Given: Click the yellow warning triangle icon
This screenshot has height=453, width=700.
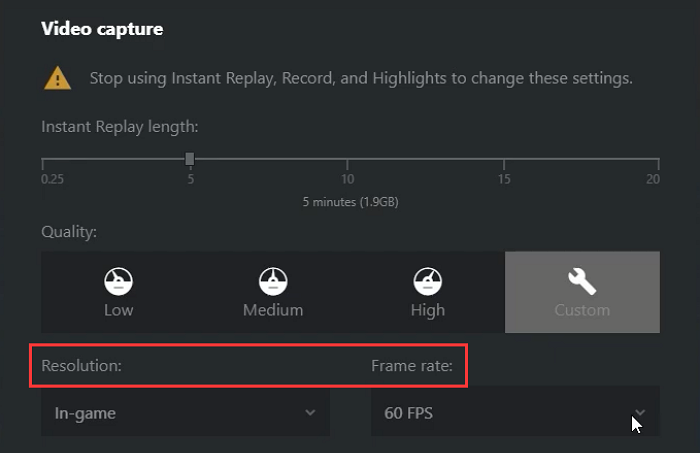Looking at the screenshot, I should (x=56, y=77).
